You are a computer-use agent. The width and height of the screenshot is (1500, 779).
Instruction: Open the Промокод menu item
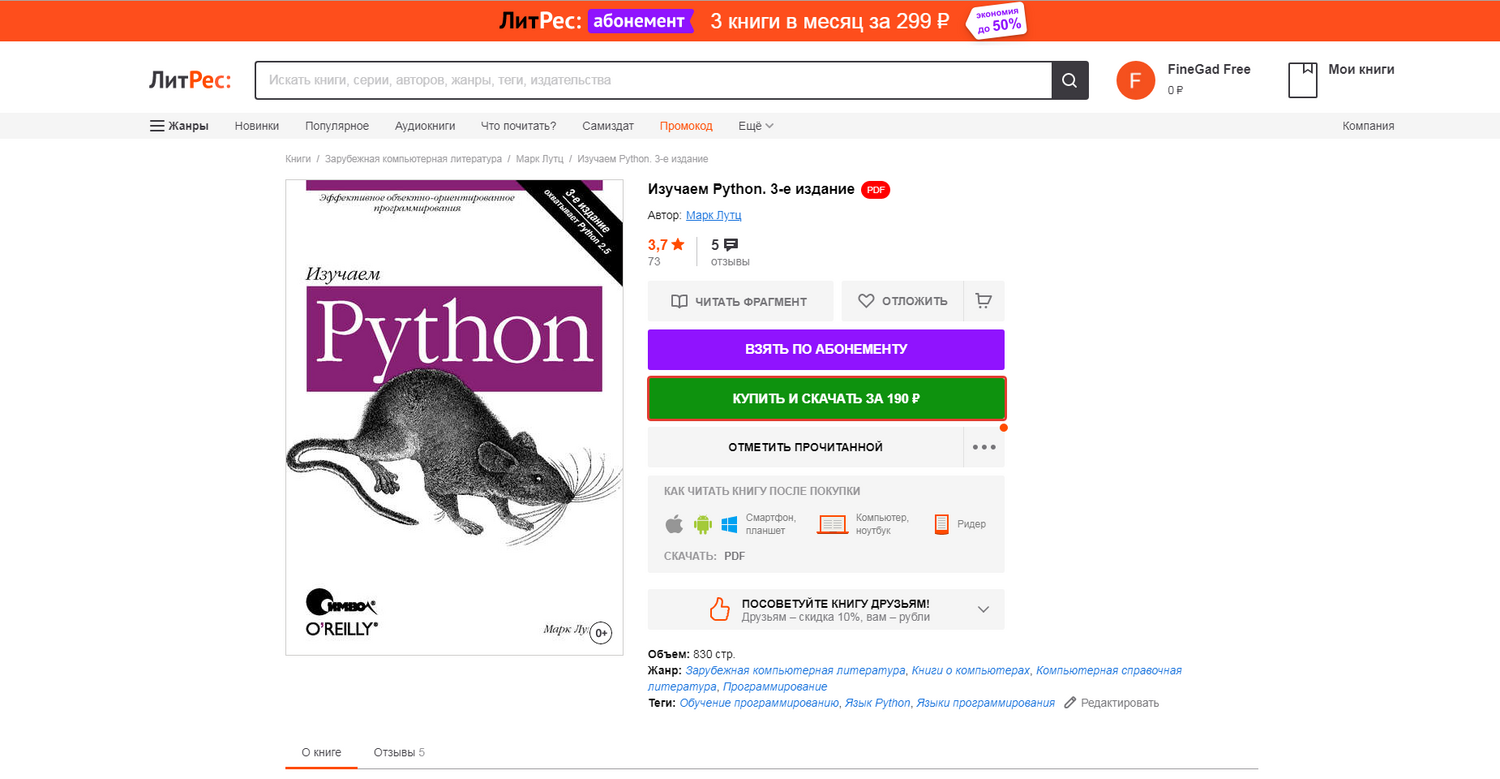tap(686, 126)
